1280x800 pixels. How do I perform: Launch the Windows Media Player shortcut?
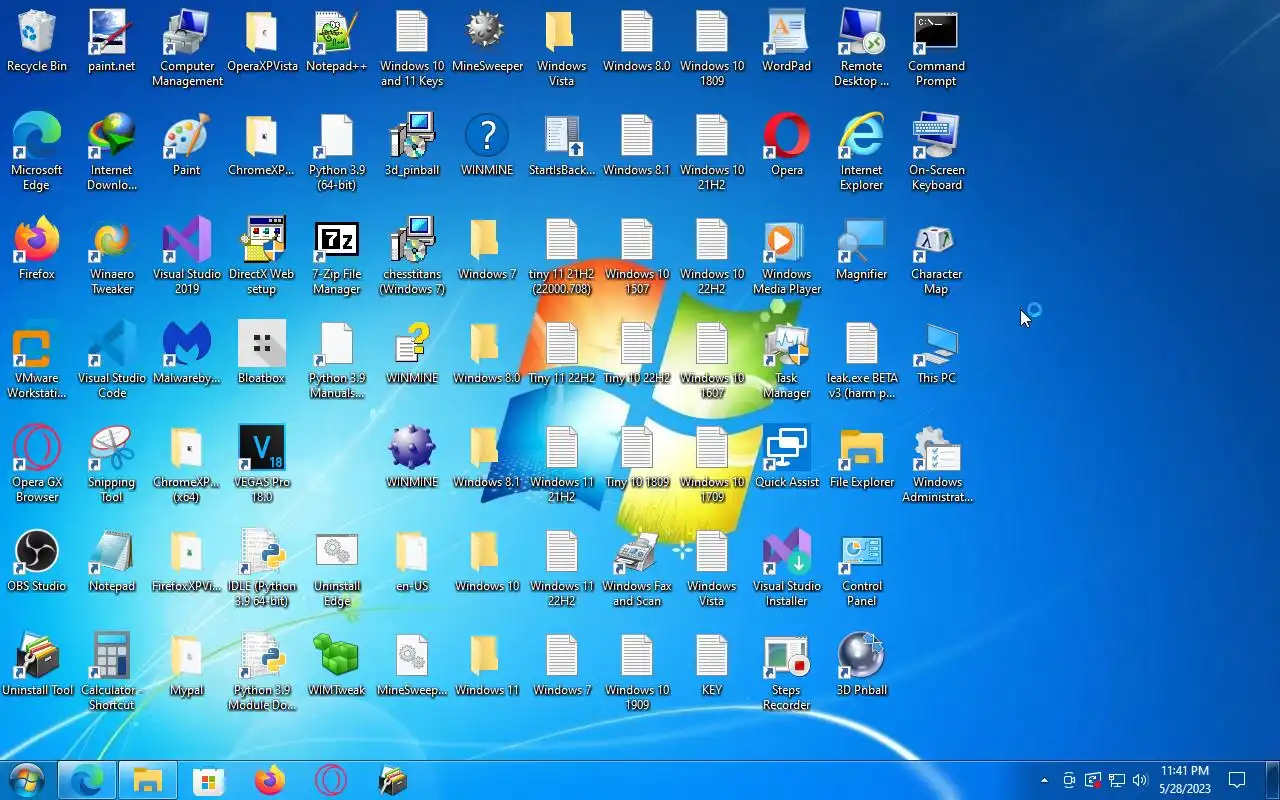787,257
